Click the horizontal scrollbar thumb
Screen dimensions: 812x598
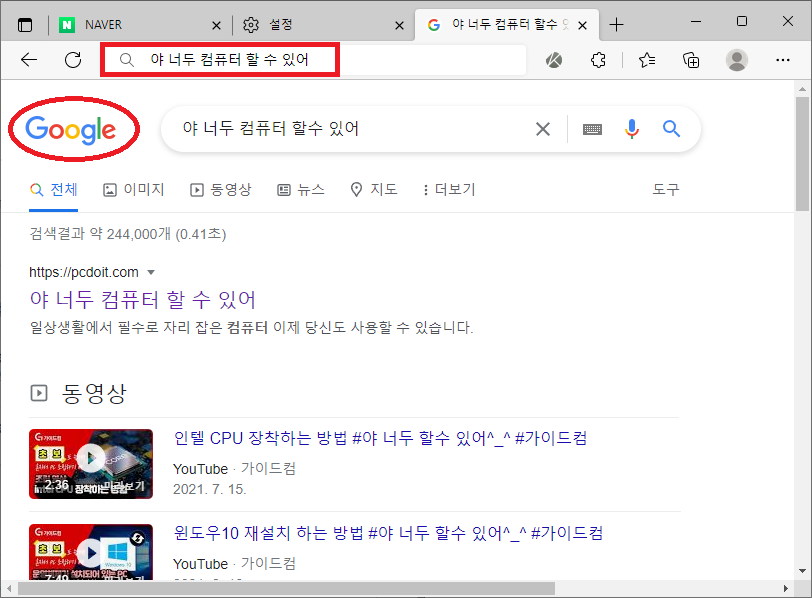286,589
